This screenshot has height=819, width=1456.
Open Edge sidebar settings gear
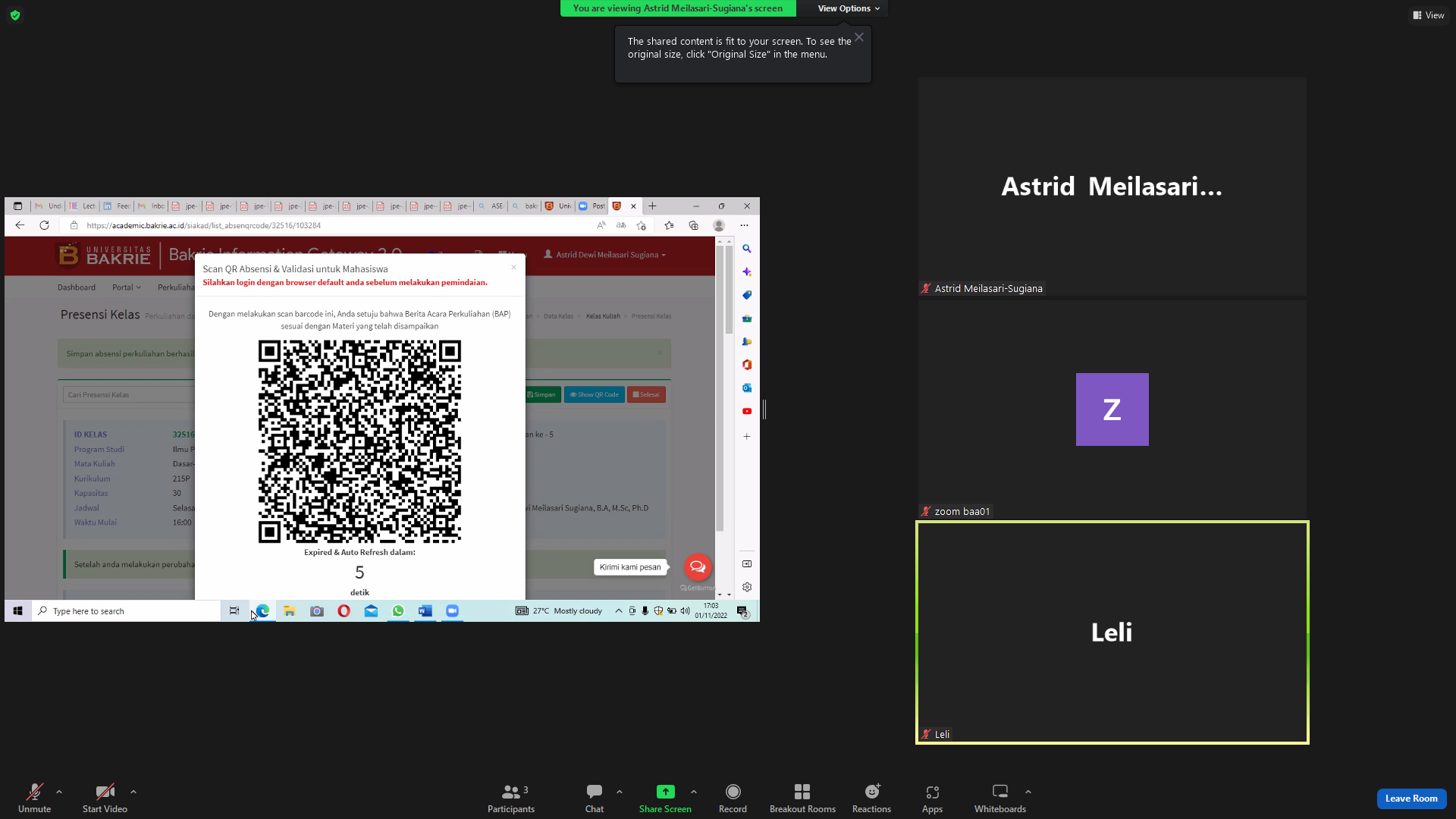pos(747,587)
